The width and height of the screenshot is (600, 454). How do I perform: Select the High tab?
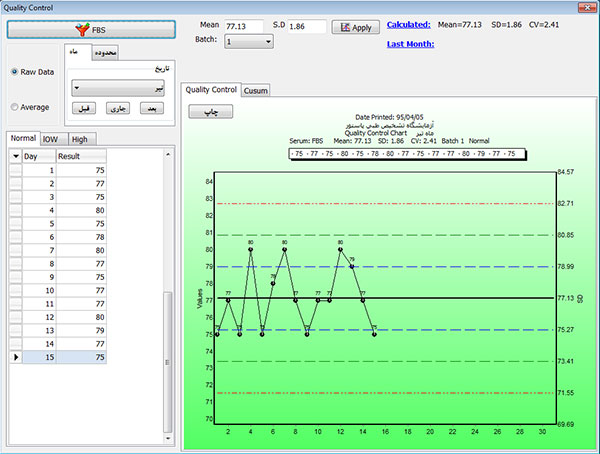(x=82, y=139)
